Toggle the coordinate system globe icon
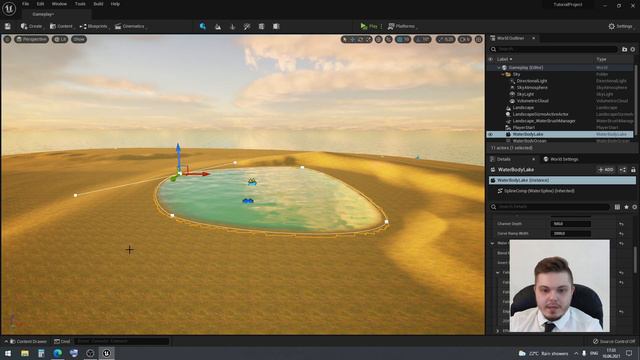640x360 pixels. (x=379, y=39)
